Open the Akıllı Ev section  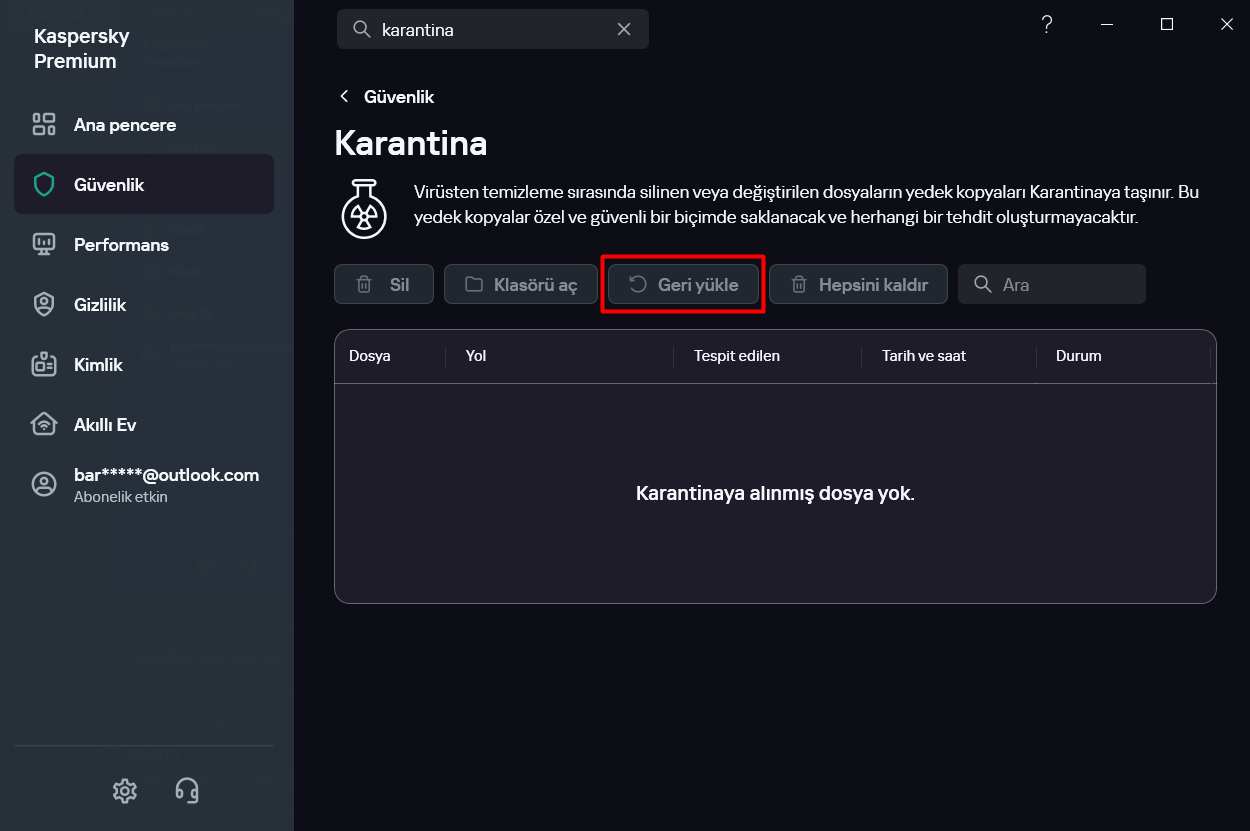click(144, 425)
